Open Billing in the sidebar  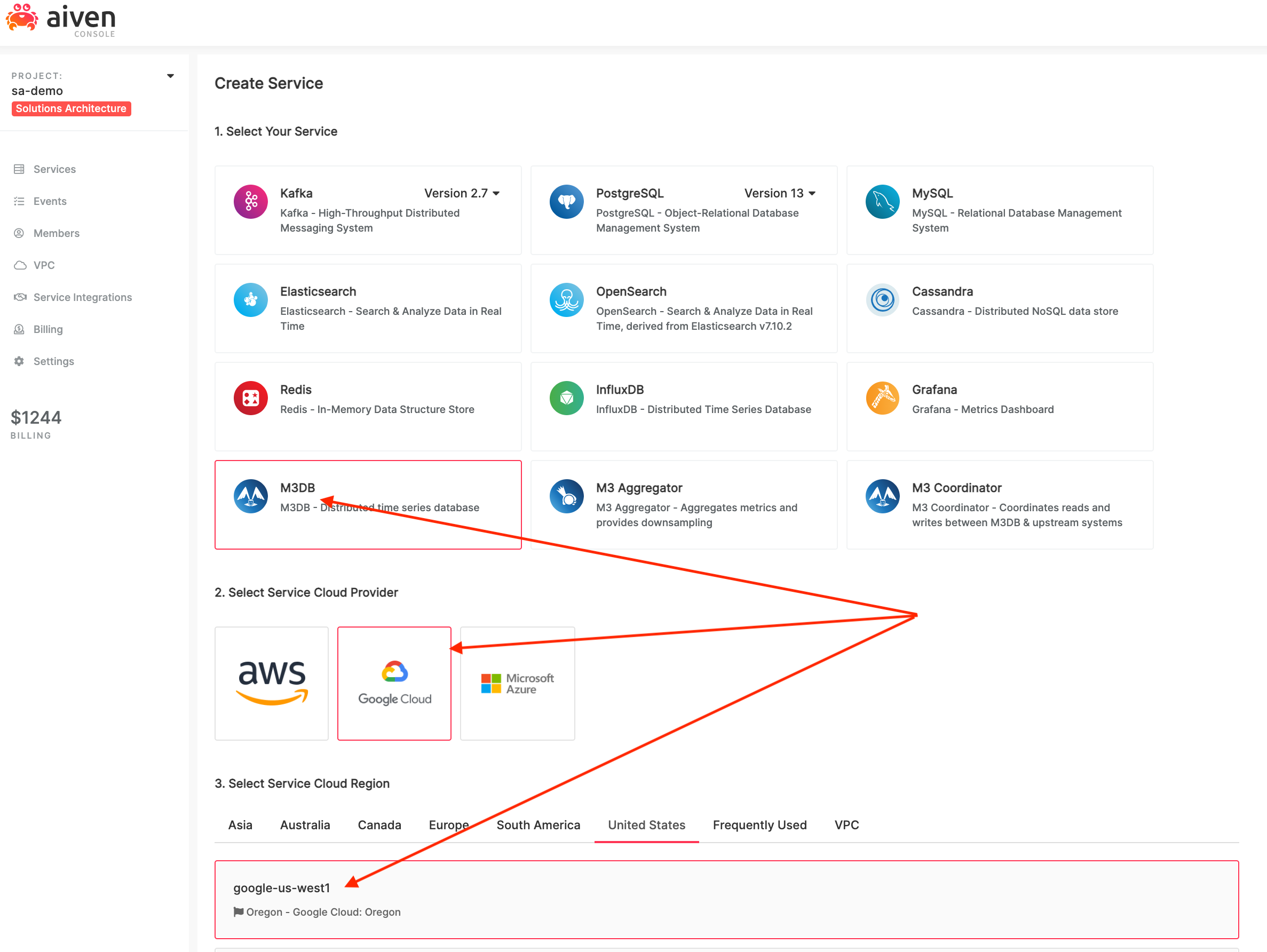[48, 329]
